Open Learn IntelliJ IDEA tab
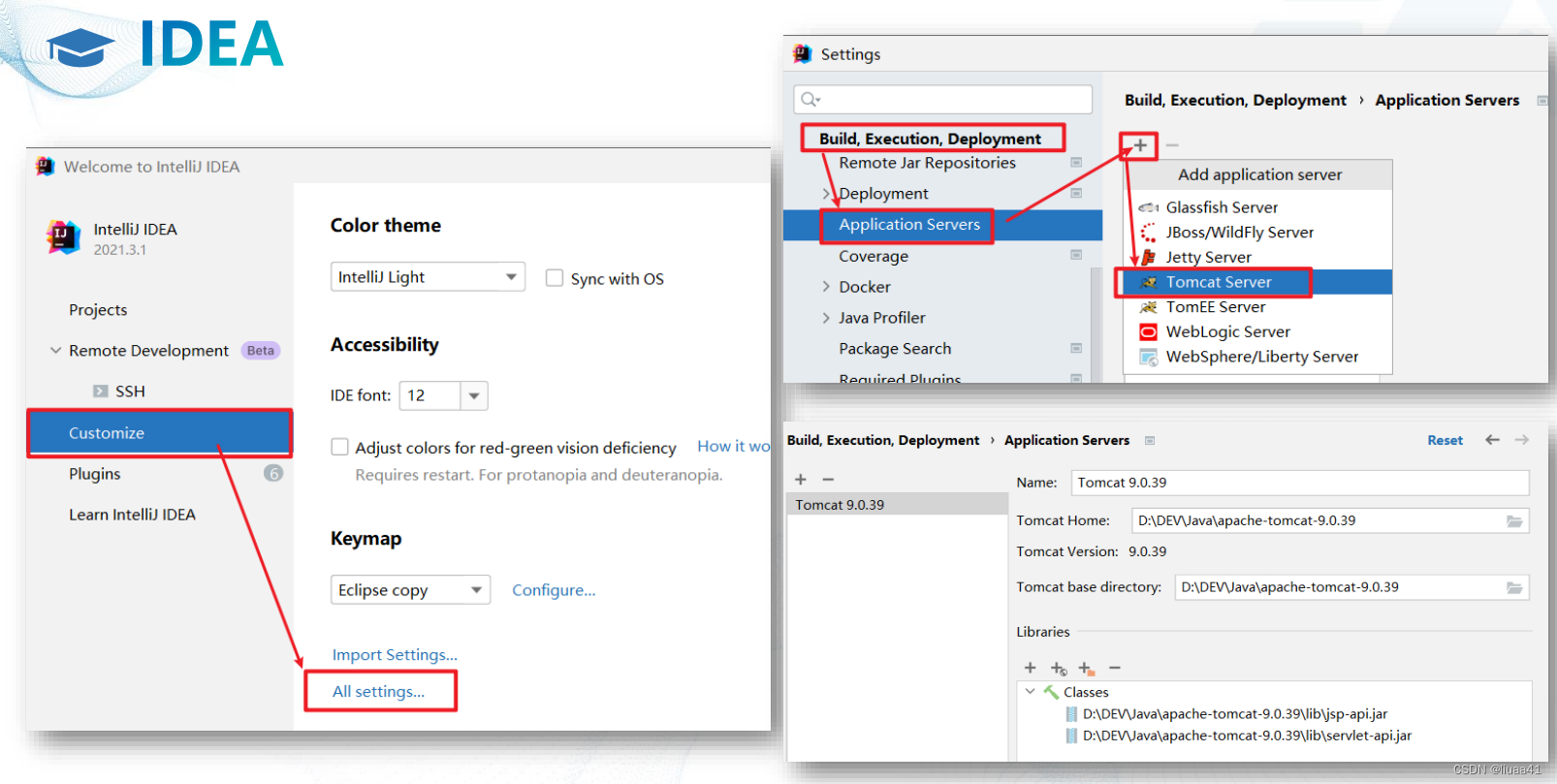 tap(132, 515)
